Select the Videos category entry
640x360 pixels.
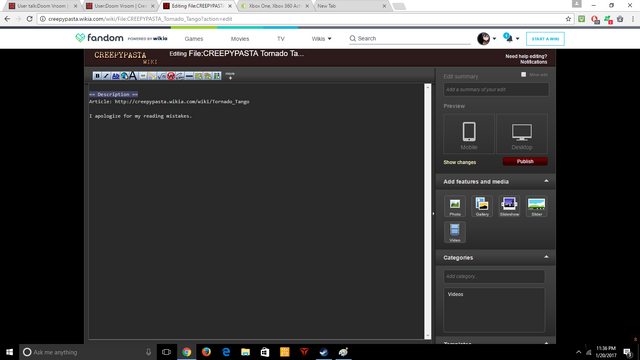pyautogui.click(x=455, y=294)
